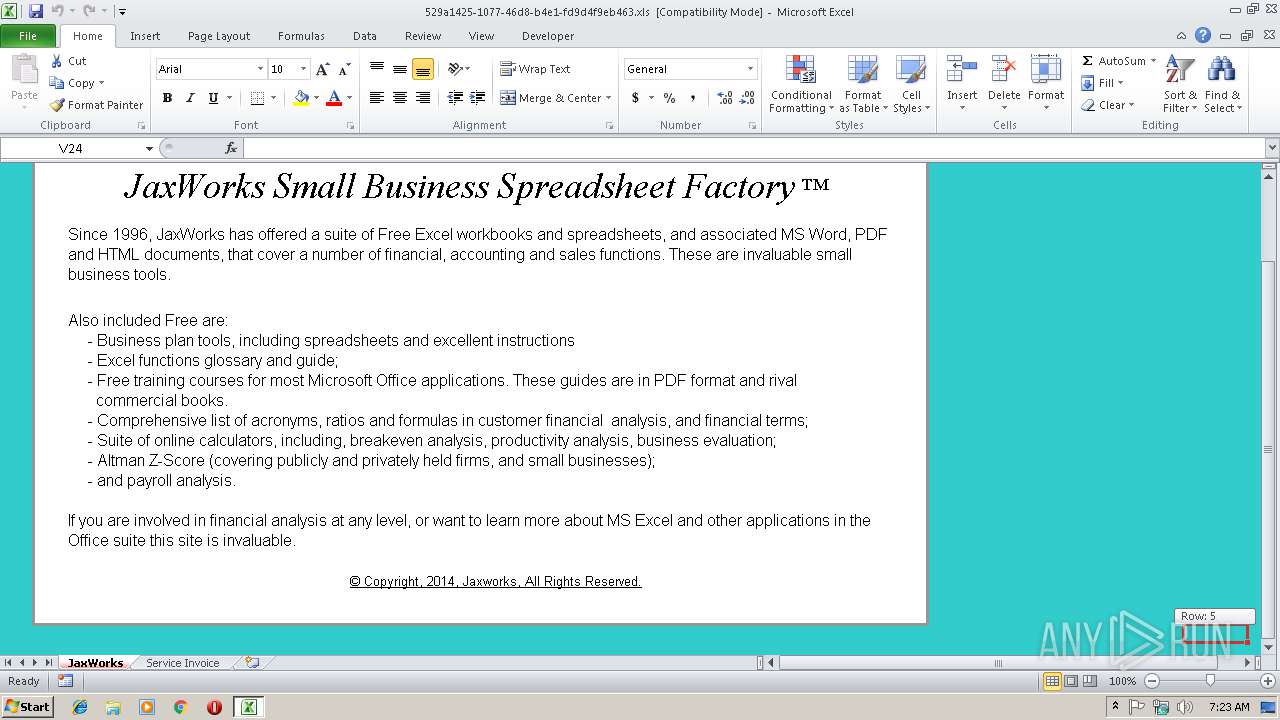
Task: Click the AutoSum sigma icon
Action: coord(1088,61)
